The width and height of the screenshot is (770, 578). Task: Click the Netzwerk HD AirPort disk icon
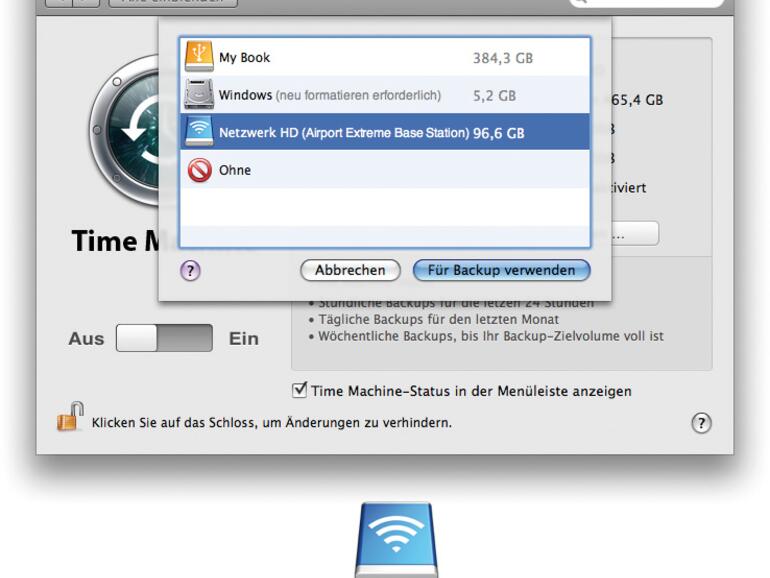199,132
